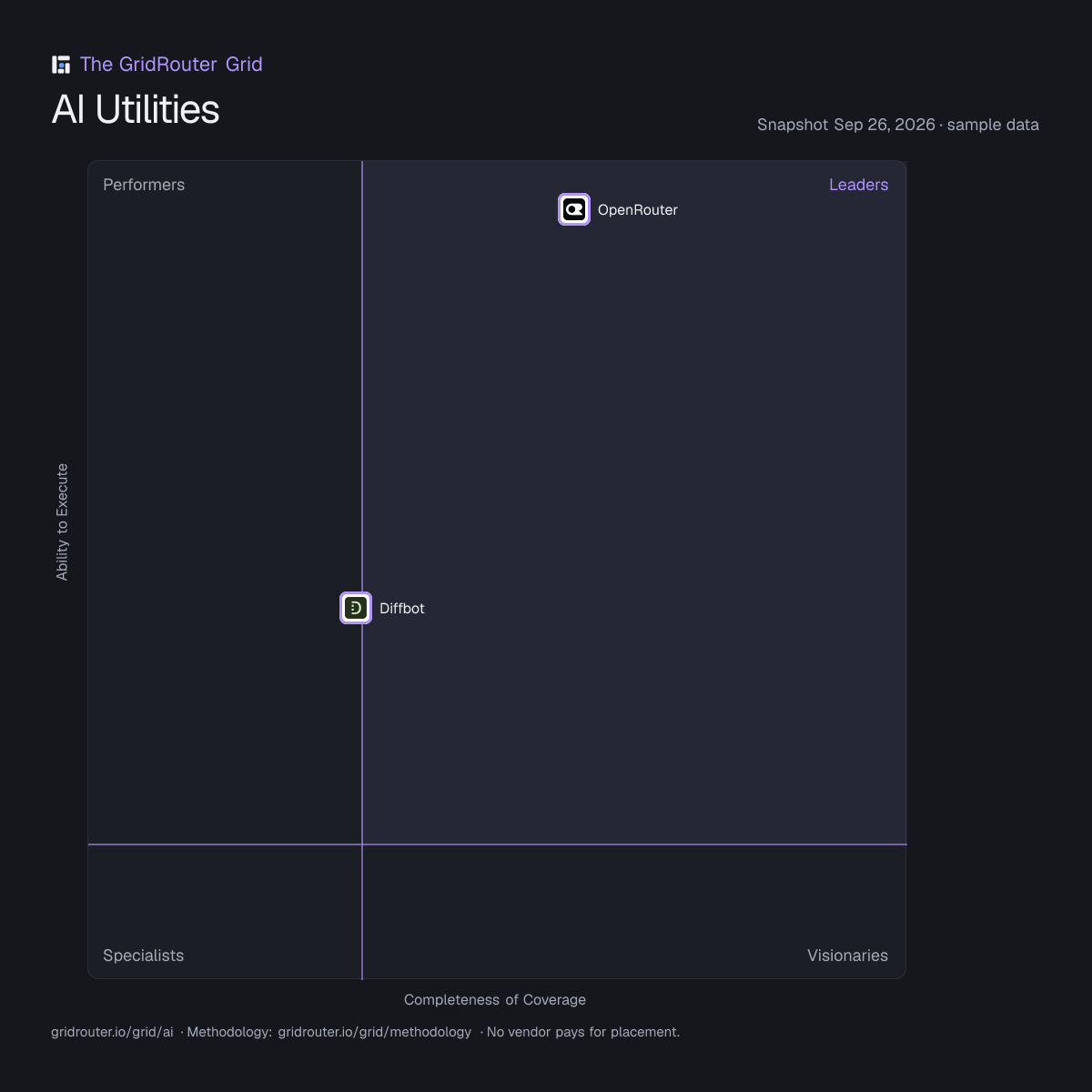Click the Performers quadrant label
This screenshot has width=1092, height=1092.
[x=144, y=185]
